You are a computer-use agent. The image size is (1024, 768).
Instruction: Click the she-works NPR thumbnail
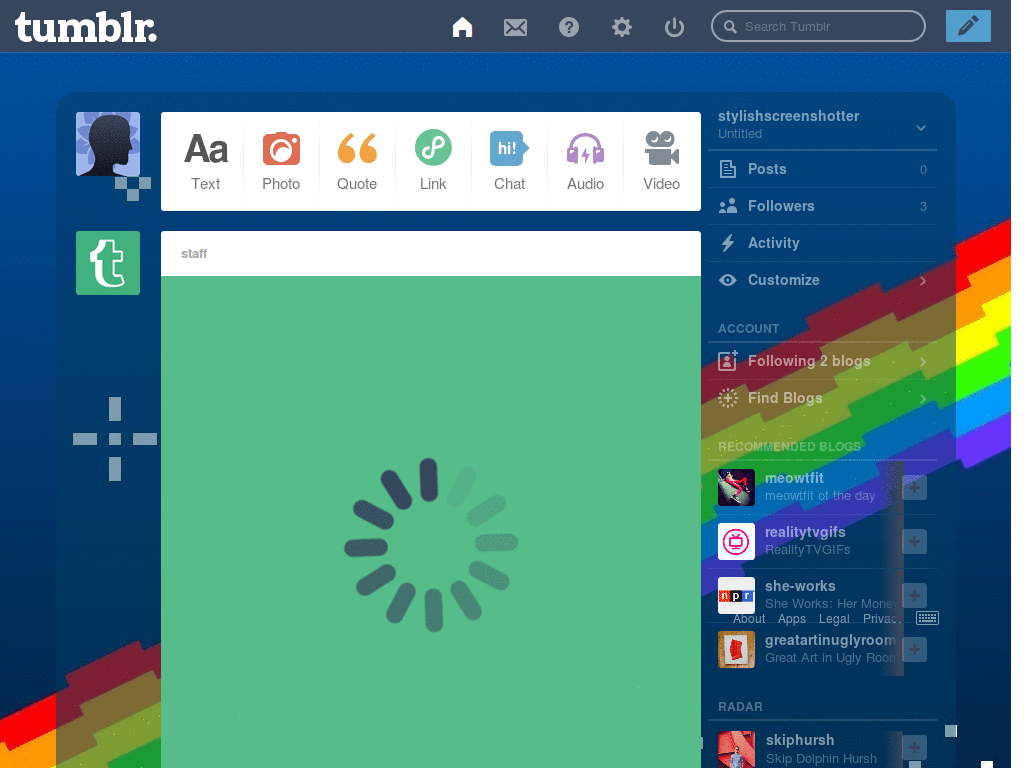click(736, 595)
